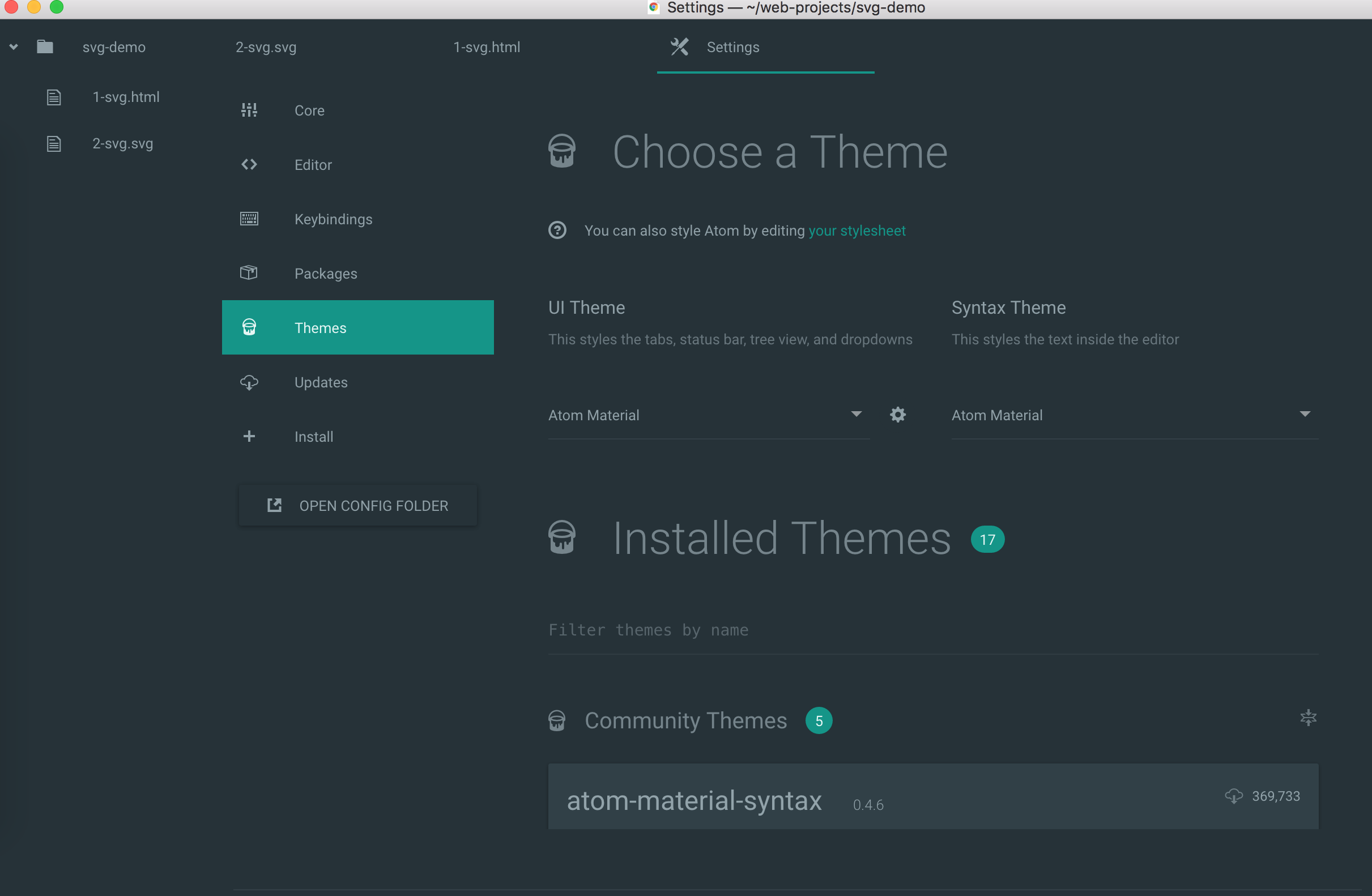Viewport: 1372px width, 896px height.
Task: Collapse the Community Themes heading
Action: click(x=685, y=720)
